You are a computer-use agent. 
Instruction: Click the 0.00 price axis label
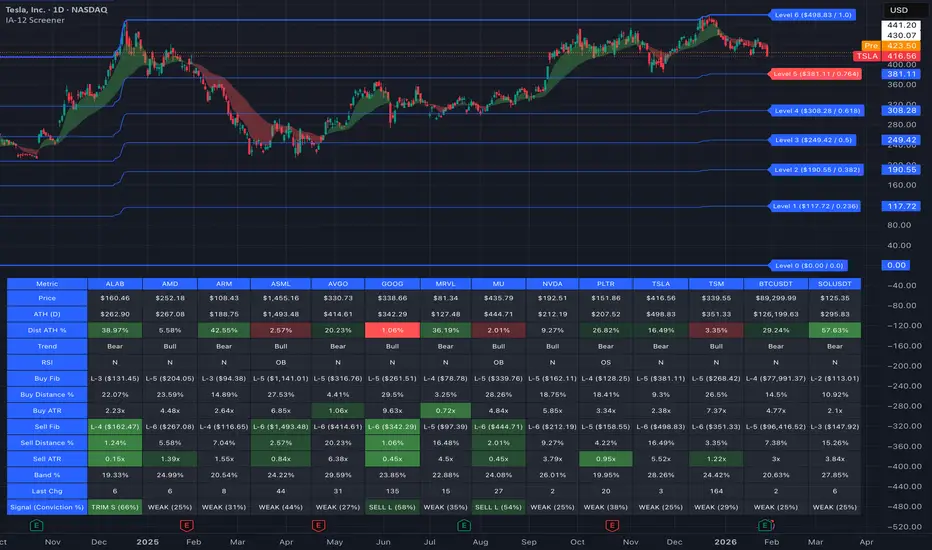click(x=896, y=266)
